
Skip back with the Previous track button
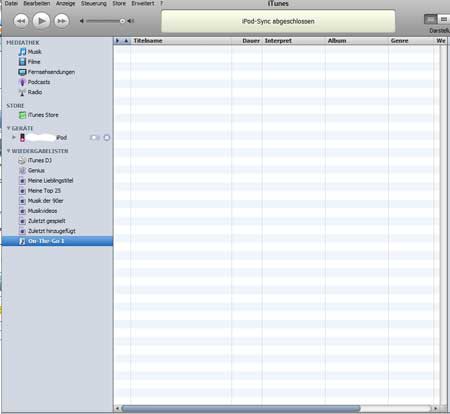tap(21, 21)
